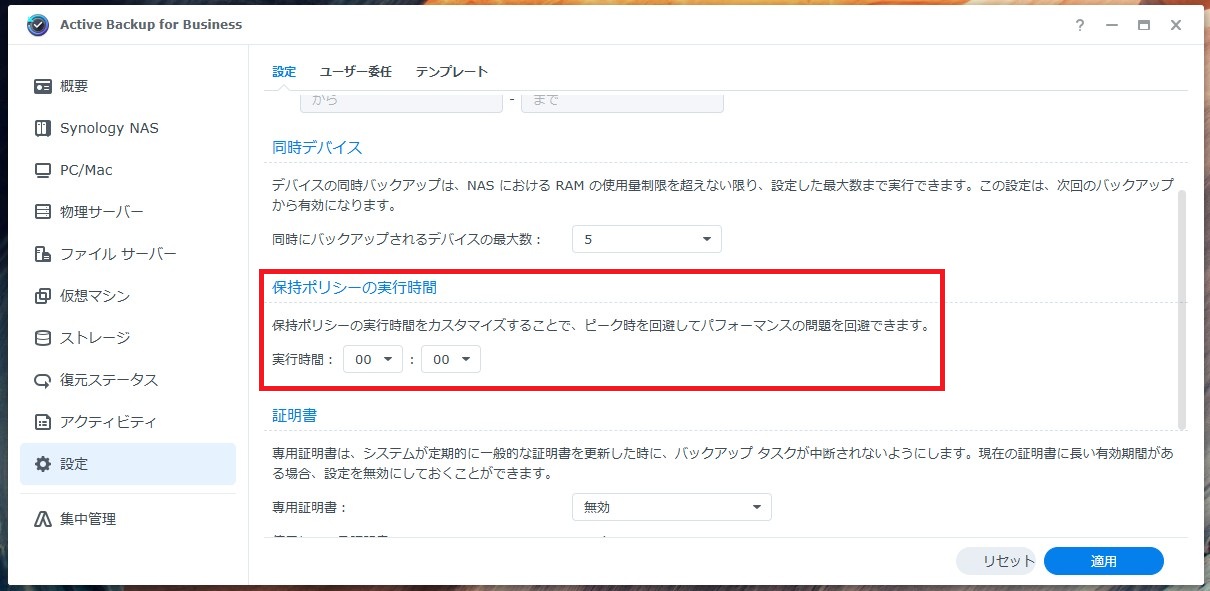Select 概要 text in the sidebar
1210x591 pixels.
pyautogui.click(x=74, y=86)
